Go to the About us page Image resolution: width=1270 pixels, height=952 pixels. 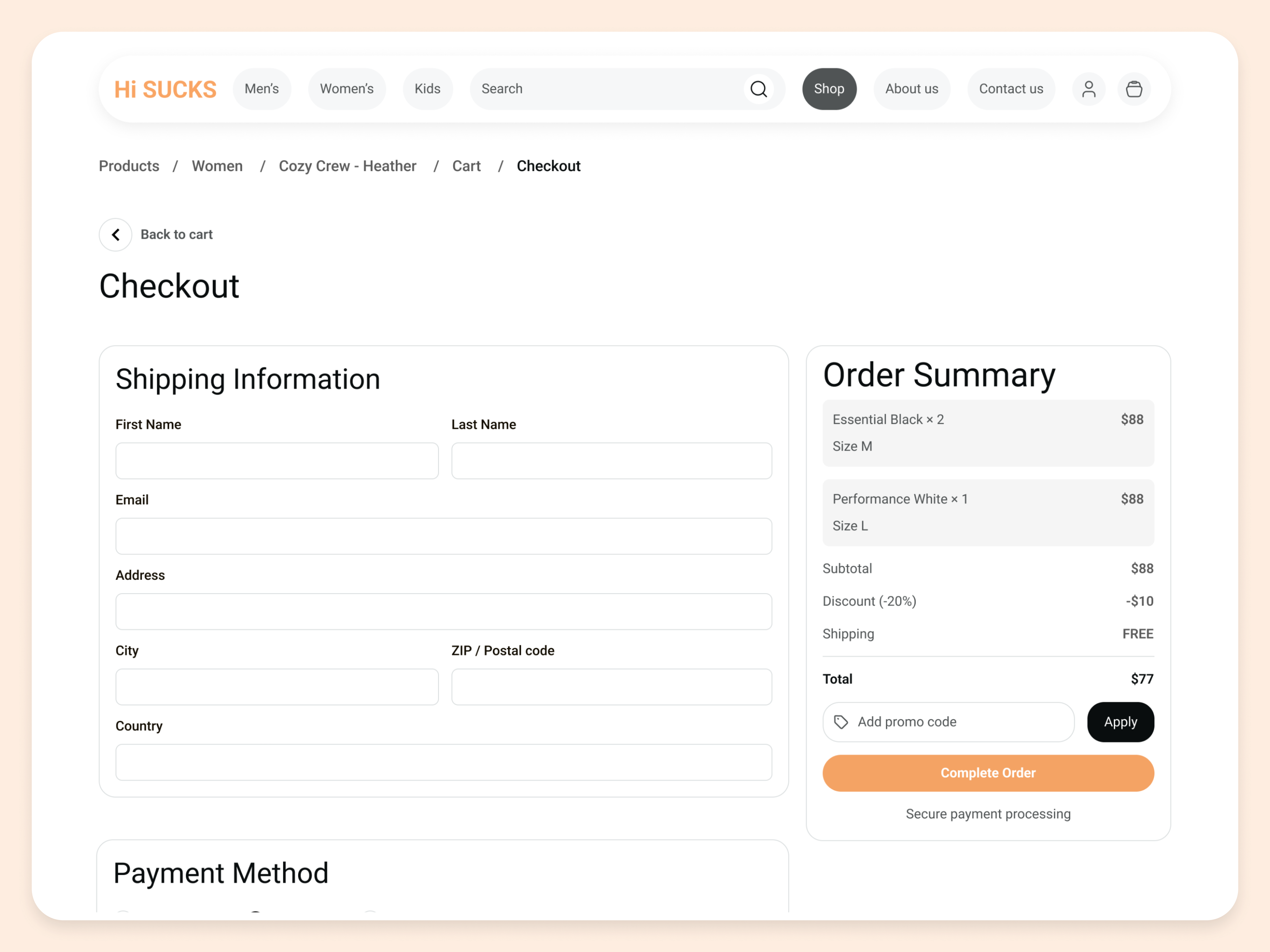pos(912,89)
